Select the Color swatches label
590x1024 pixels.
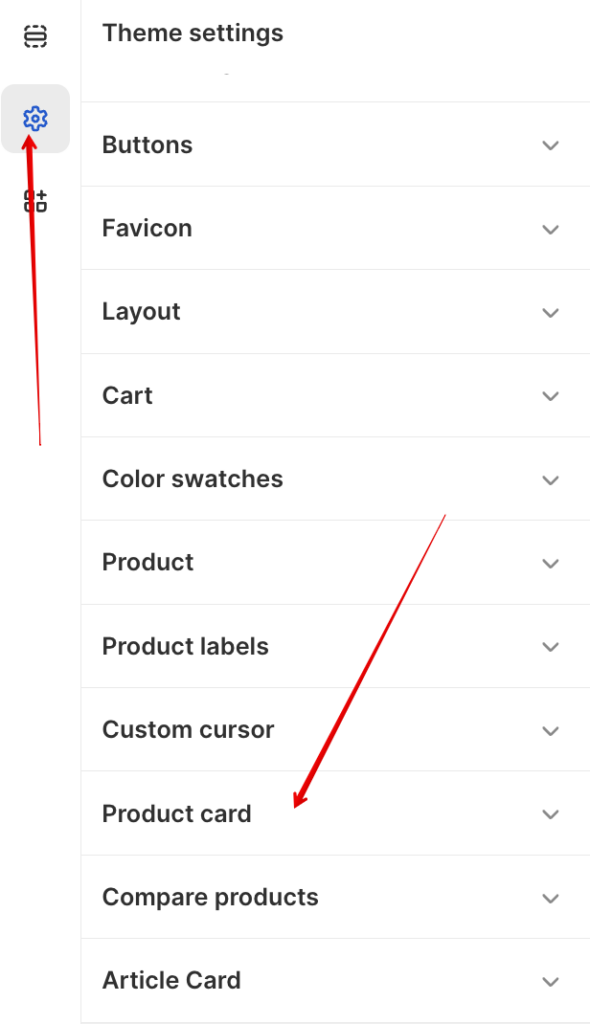193,479
